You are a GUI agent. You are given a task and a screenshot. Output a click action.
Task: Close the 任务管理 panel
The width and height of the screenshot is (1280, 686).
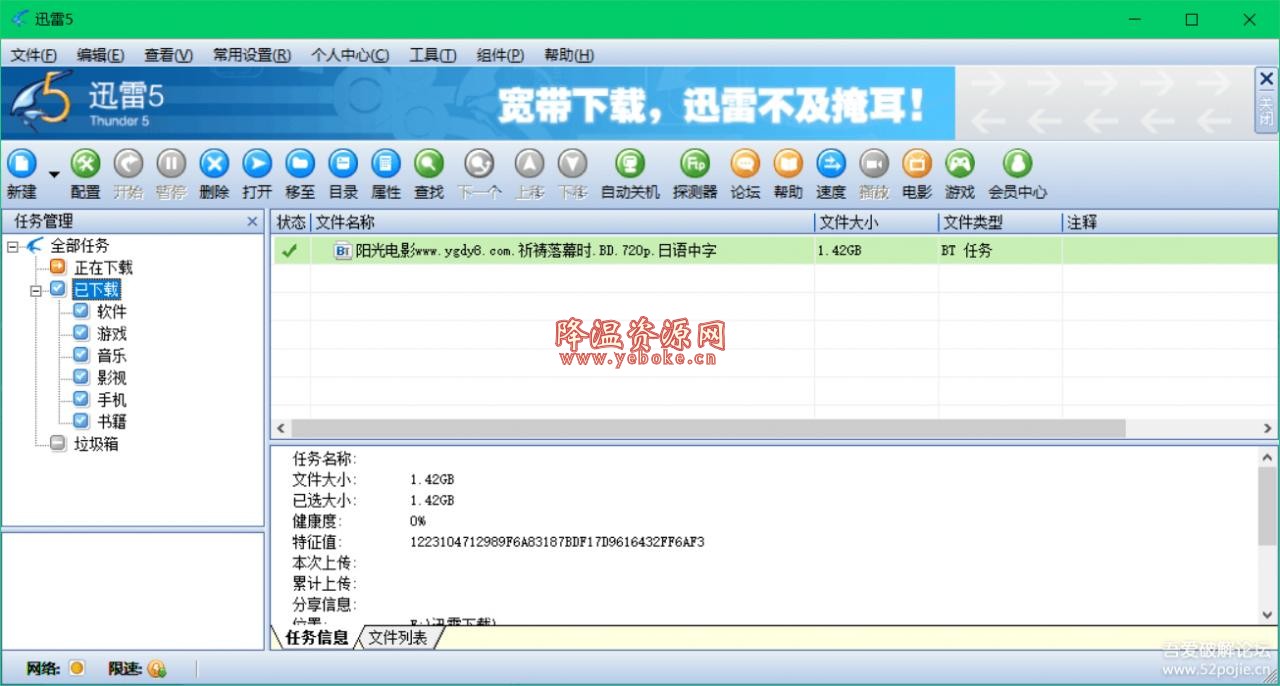click(252, 222)
